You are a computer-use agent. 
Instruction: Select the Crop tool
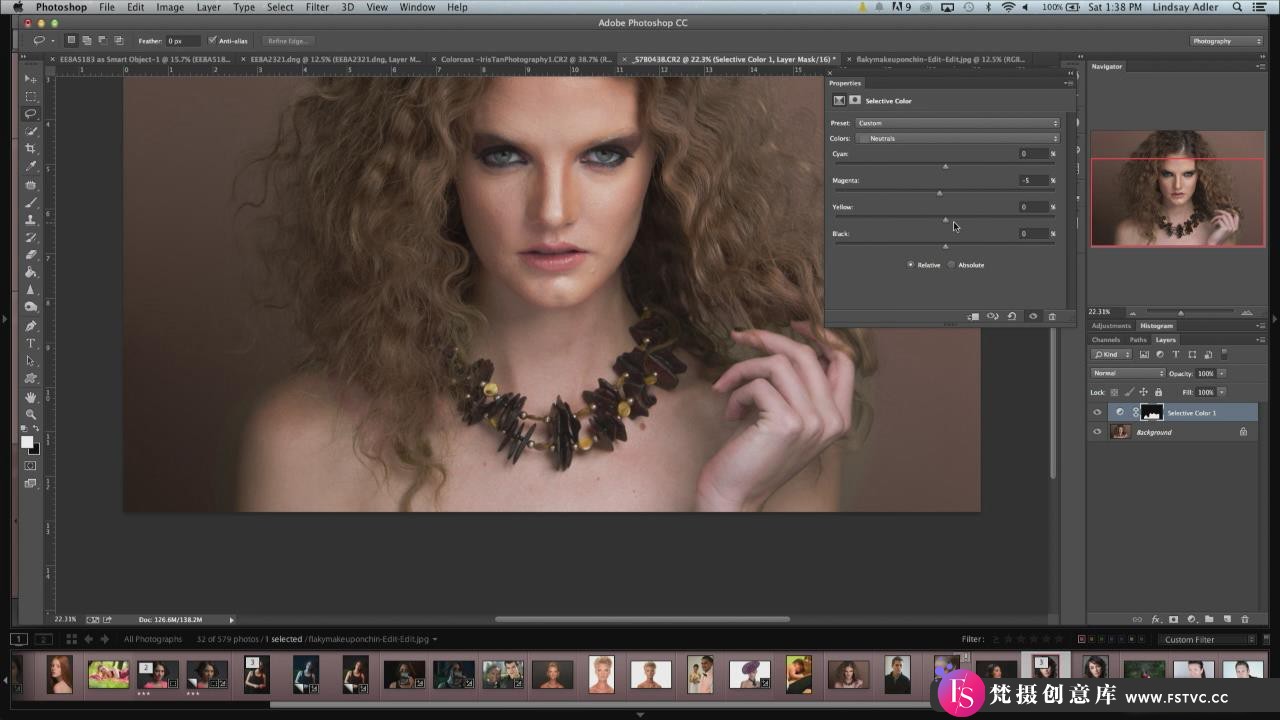point(31,149)
